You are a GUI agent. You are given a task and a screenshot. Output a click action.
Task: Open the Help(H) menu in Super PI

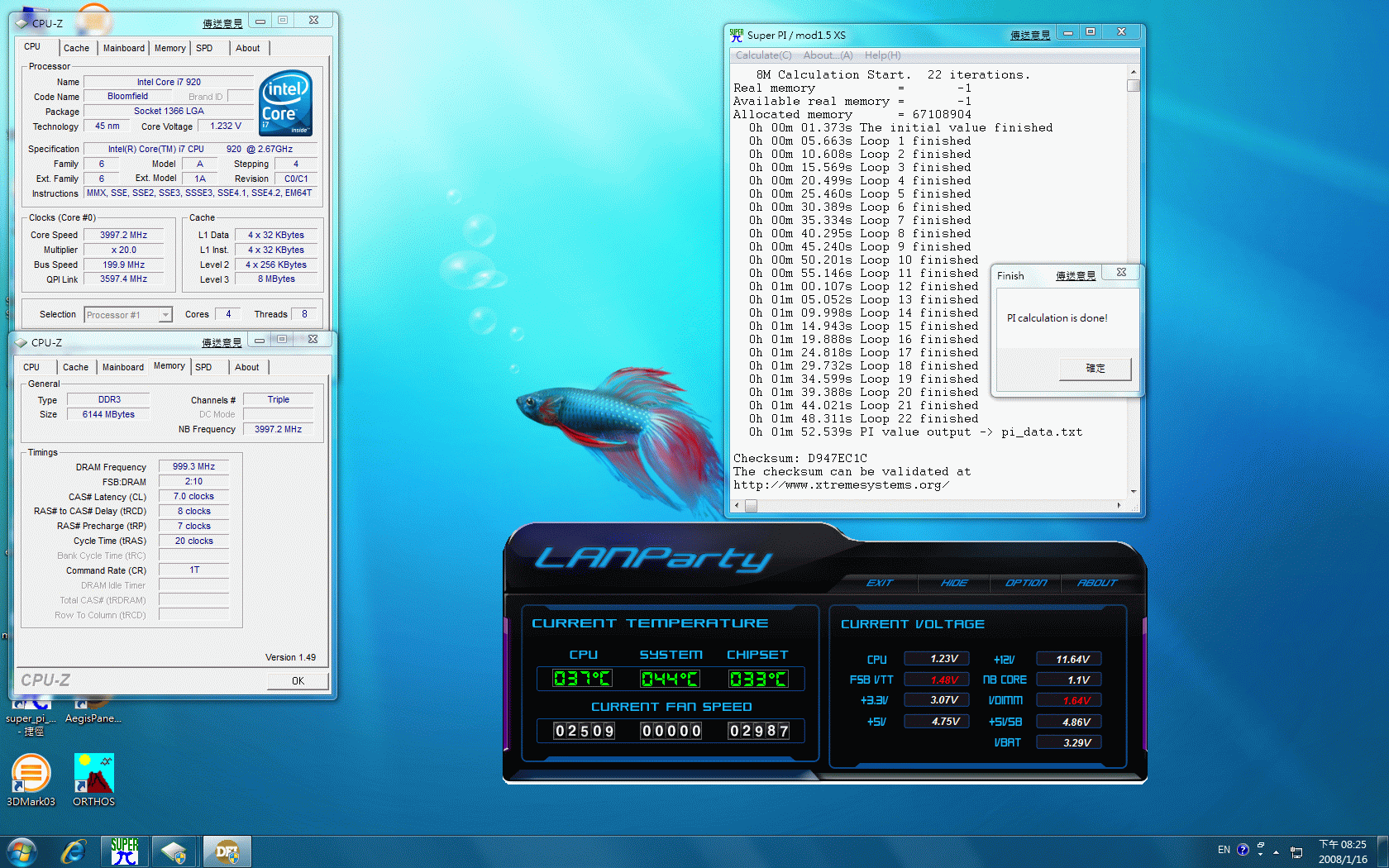click(882, 55)
